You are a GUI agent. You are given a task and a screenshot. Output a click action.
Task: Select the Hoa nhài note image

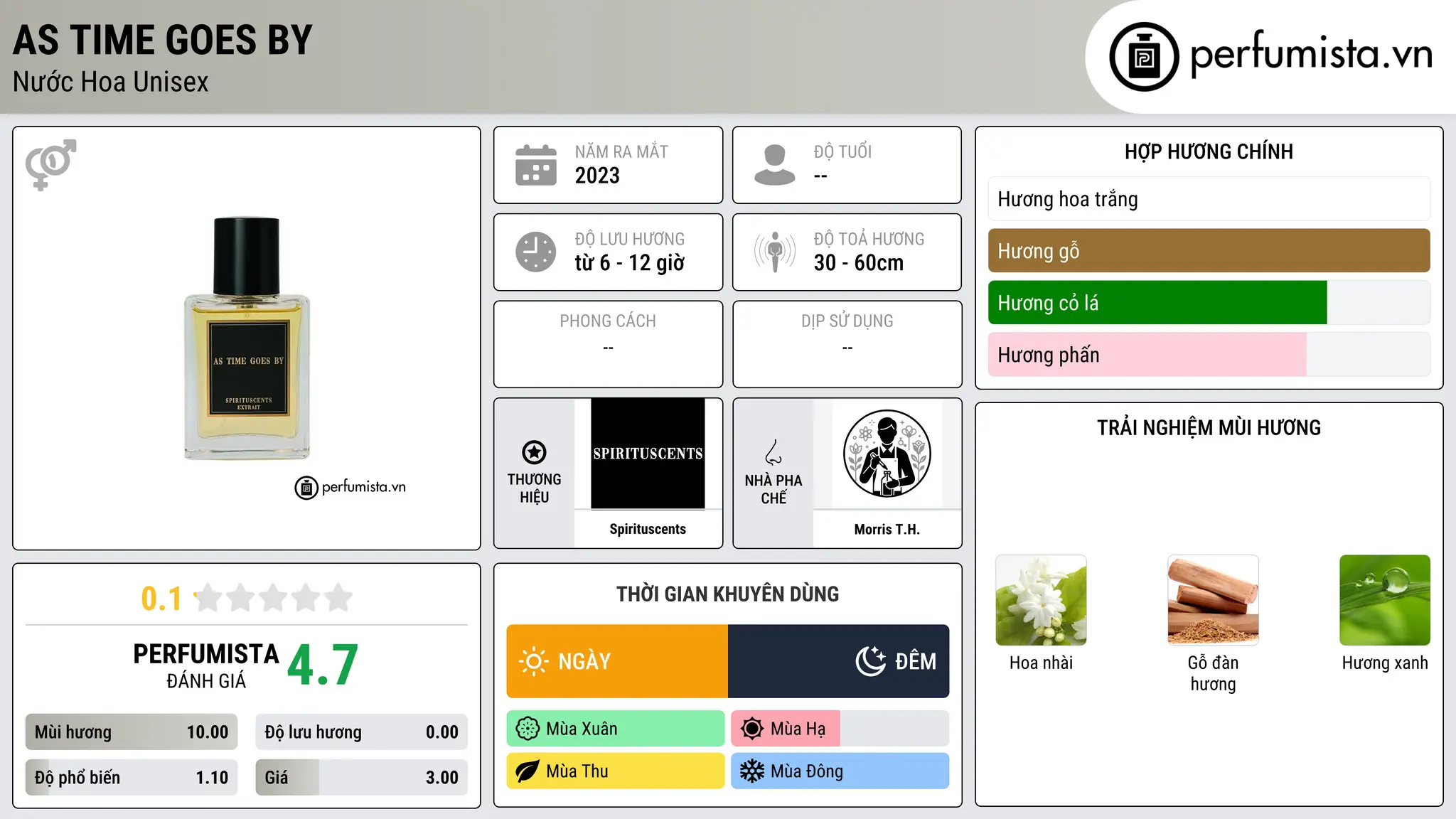[1042, 600]
